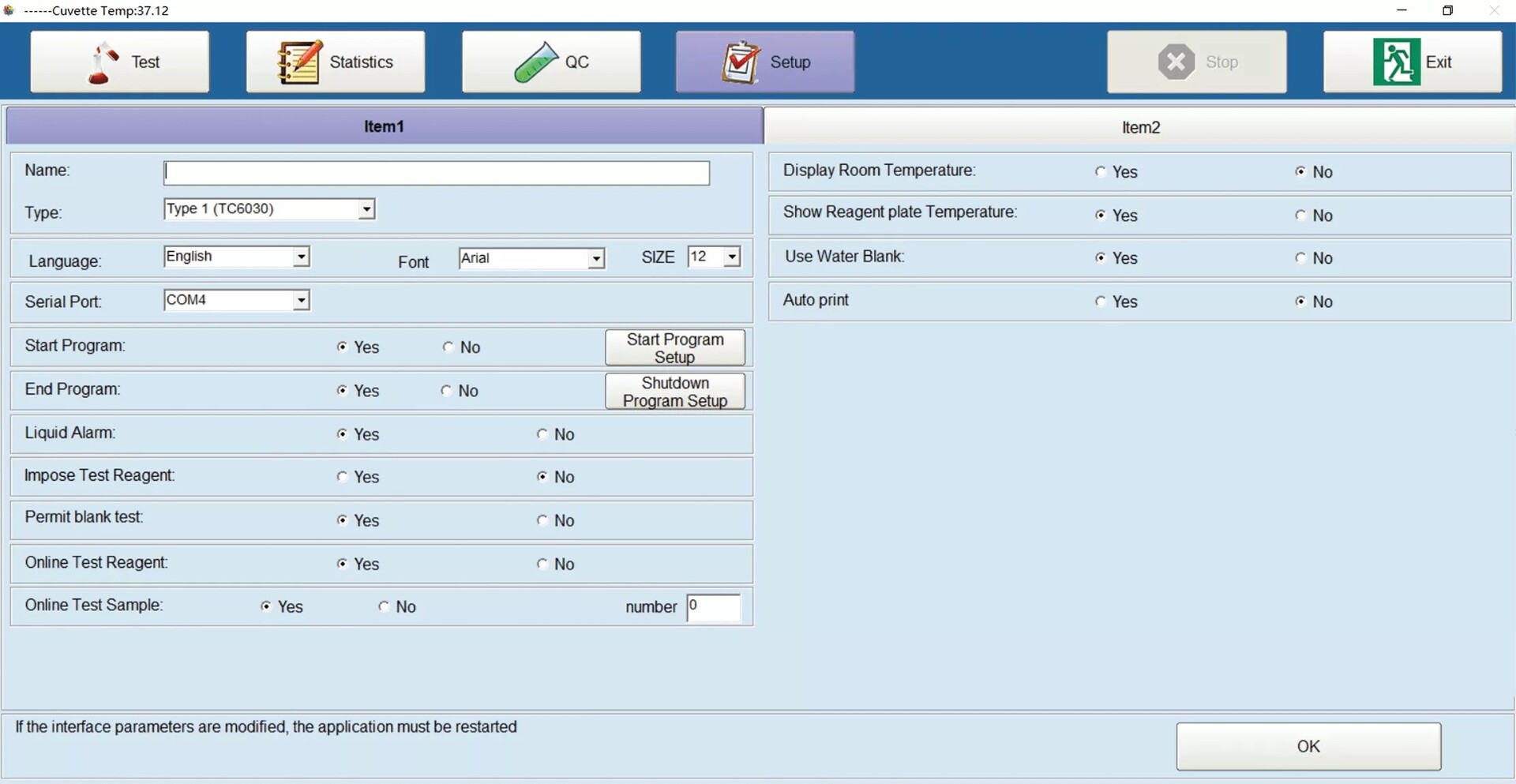
Task: Select the Item1 tab
Action: [384, 126]
